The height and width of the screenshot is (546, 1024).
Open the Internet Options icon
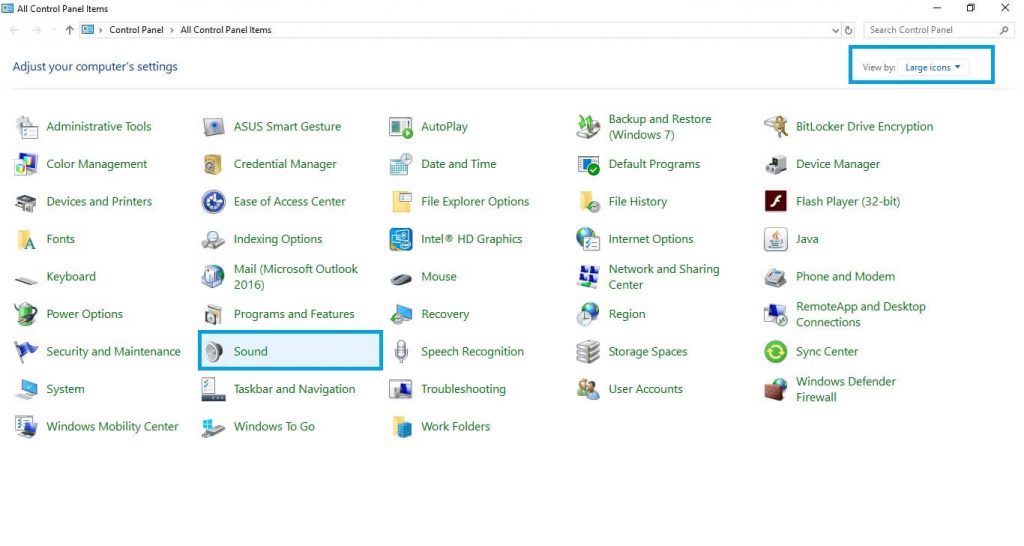click(588, 240)
